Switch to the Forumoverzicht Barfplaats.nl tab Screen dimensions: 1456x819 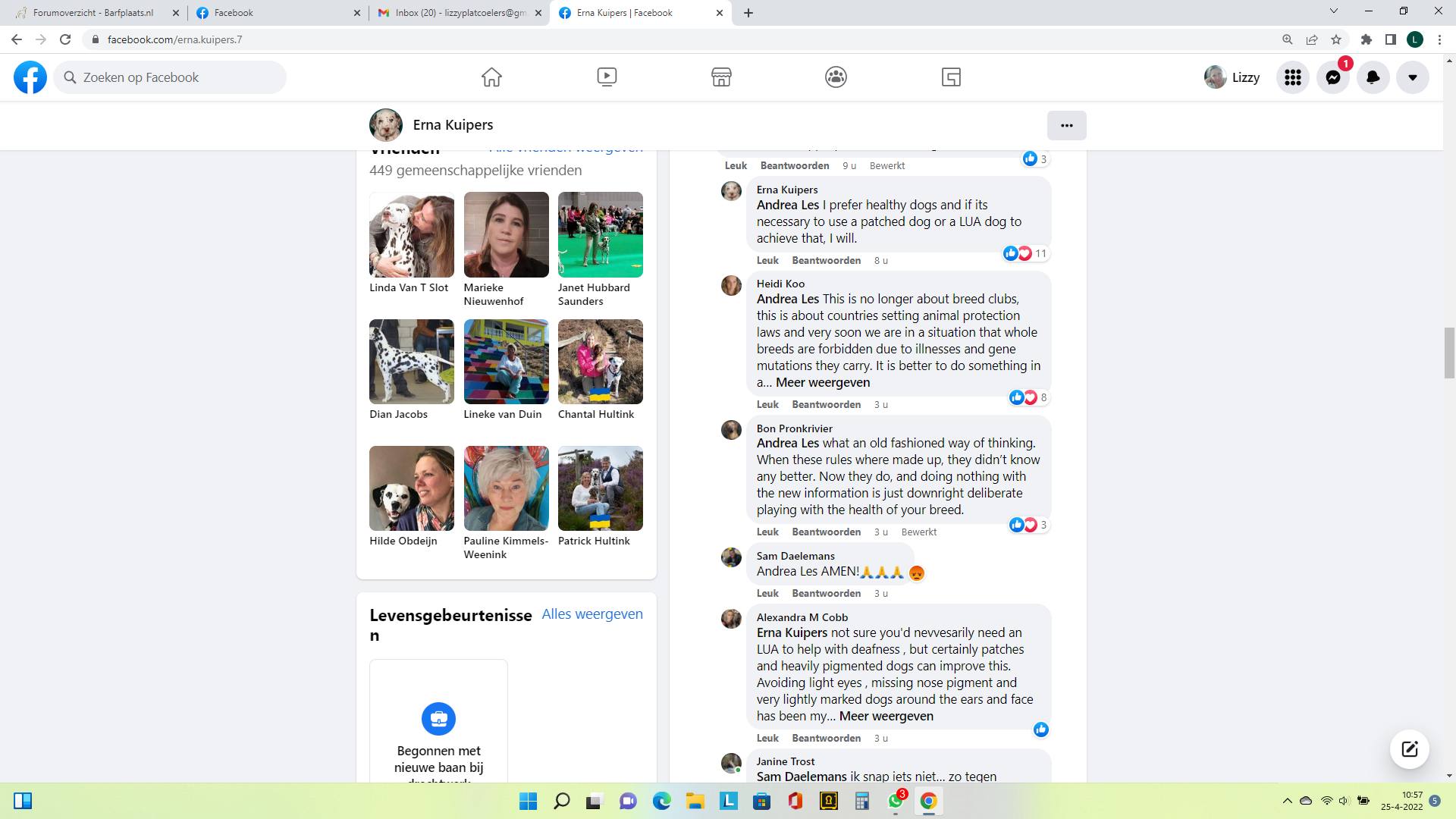[92, 13]
